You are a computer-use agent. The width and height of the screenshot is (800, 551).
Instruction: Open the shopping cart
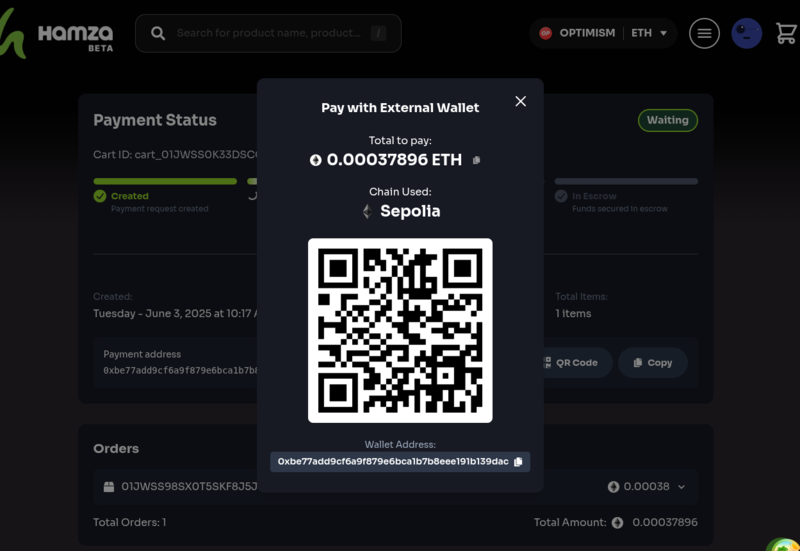(x=786, y=33)
